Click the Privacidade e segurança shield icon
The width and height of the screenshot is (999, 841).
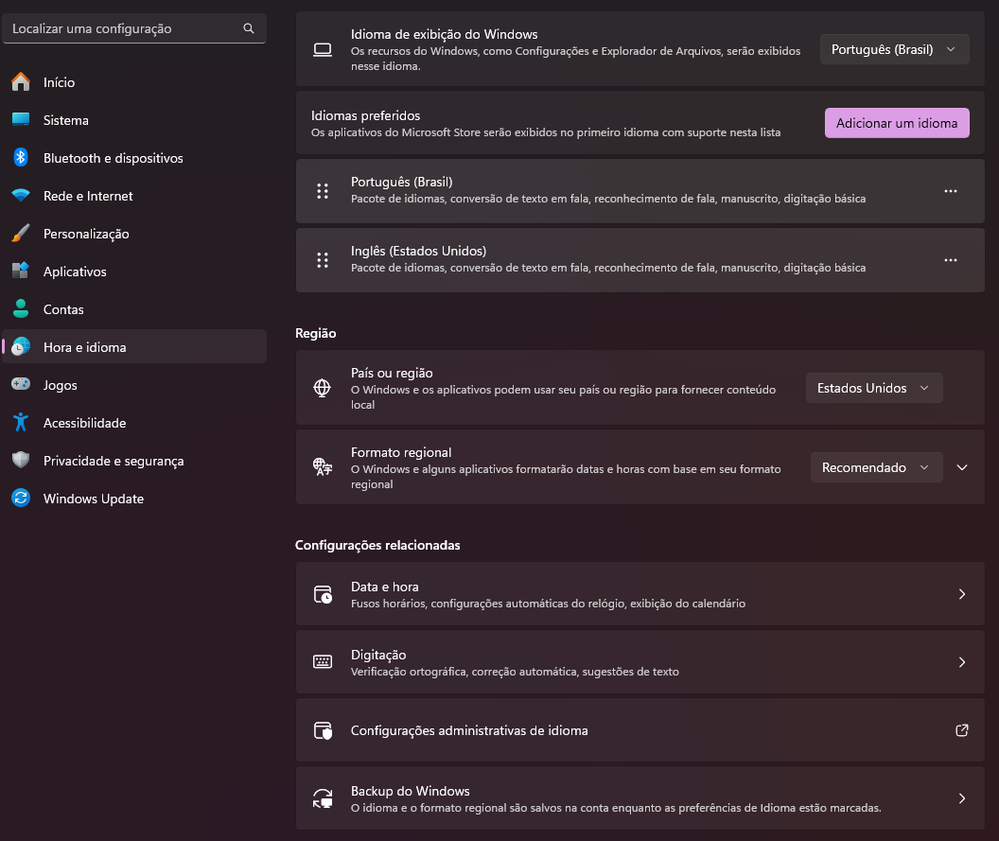pyautogui.click(x=20, y=460)
